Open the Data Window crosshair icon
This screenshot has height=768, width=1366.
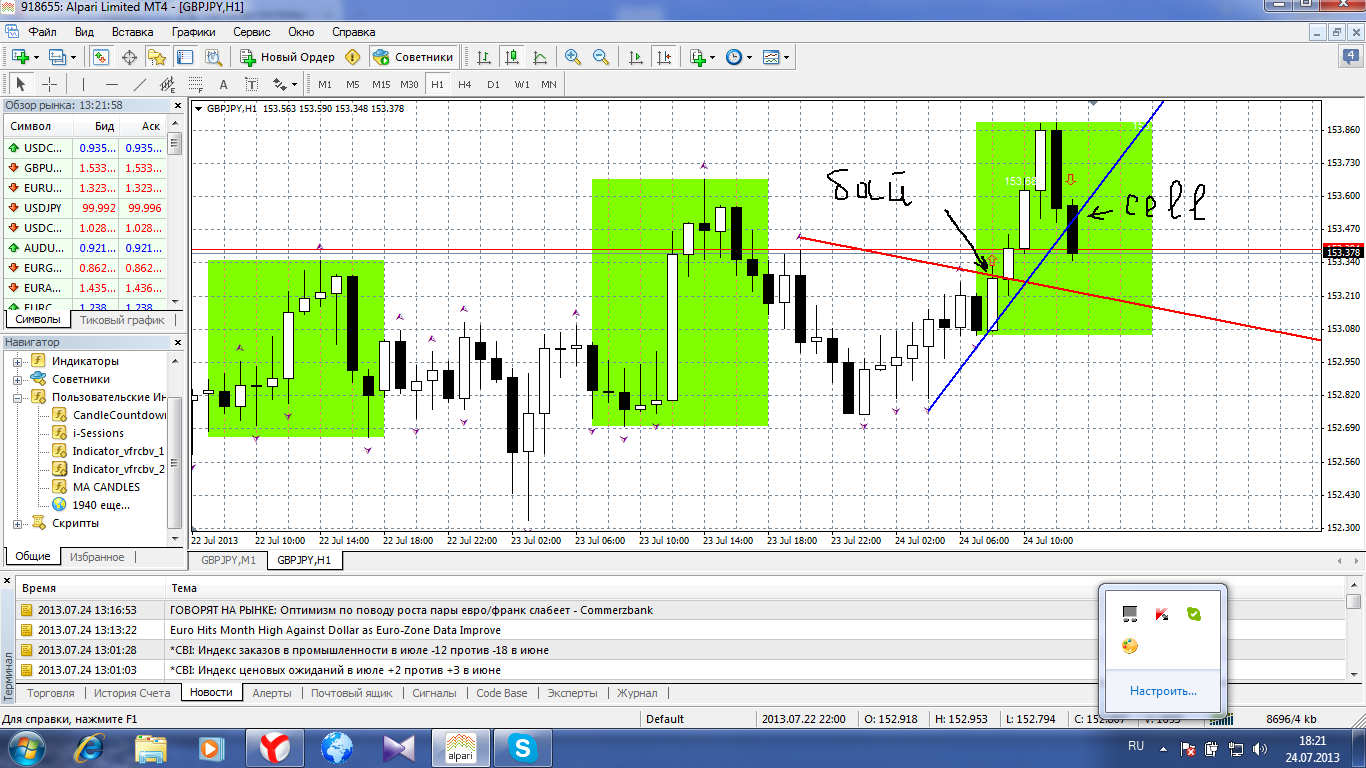[129, 57]
